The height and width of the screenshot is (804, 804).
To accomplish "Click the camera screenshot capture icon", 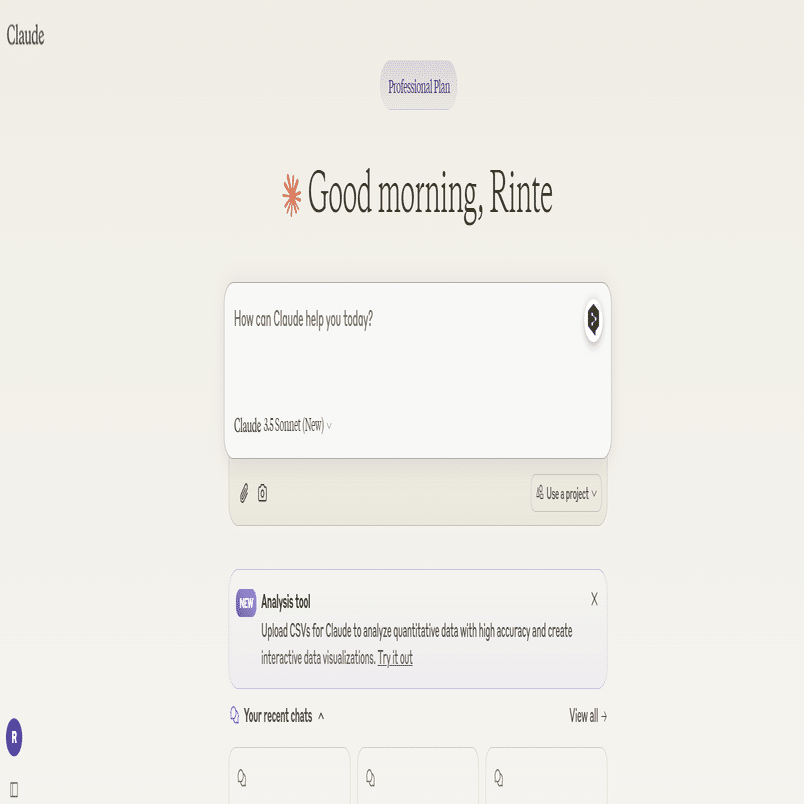I will pyautogui.click(x=262, y=493).
